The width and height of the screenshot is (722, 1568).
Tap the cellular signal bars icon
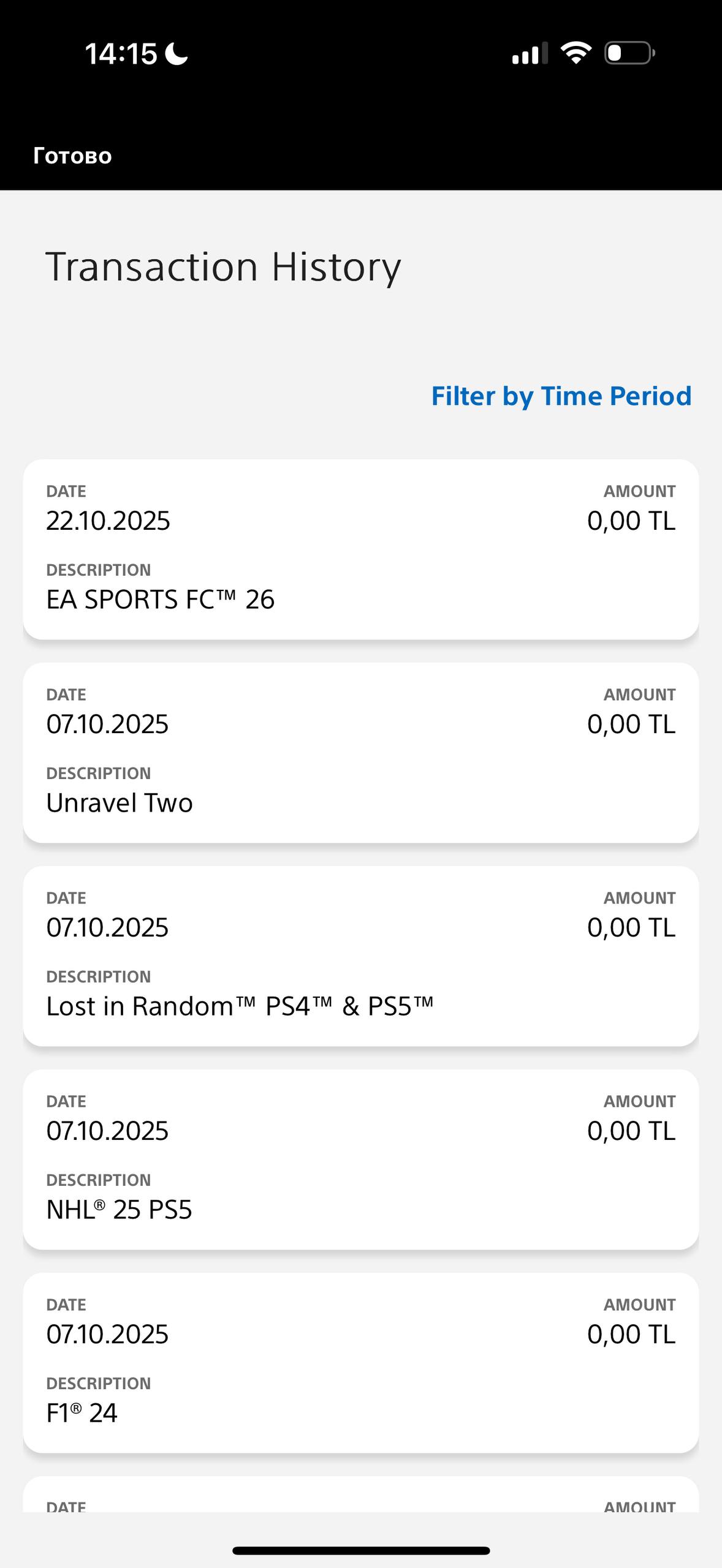click(530, 54)
